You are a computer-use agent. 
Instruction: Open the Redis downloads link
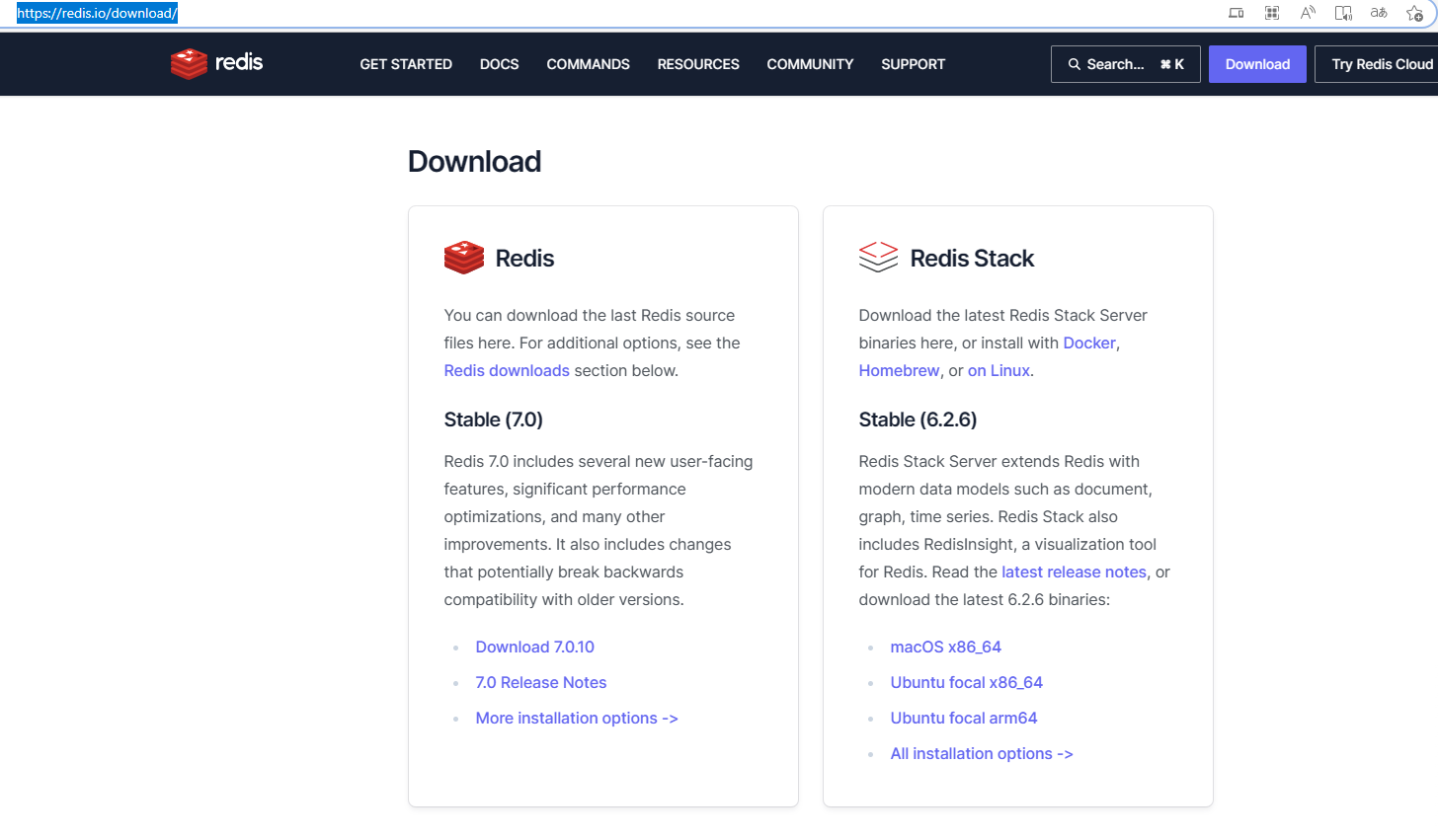point(507,370)
